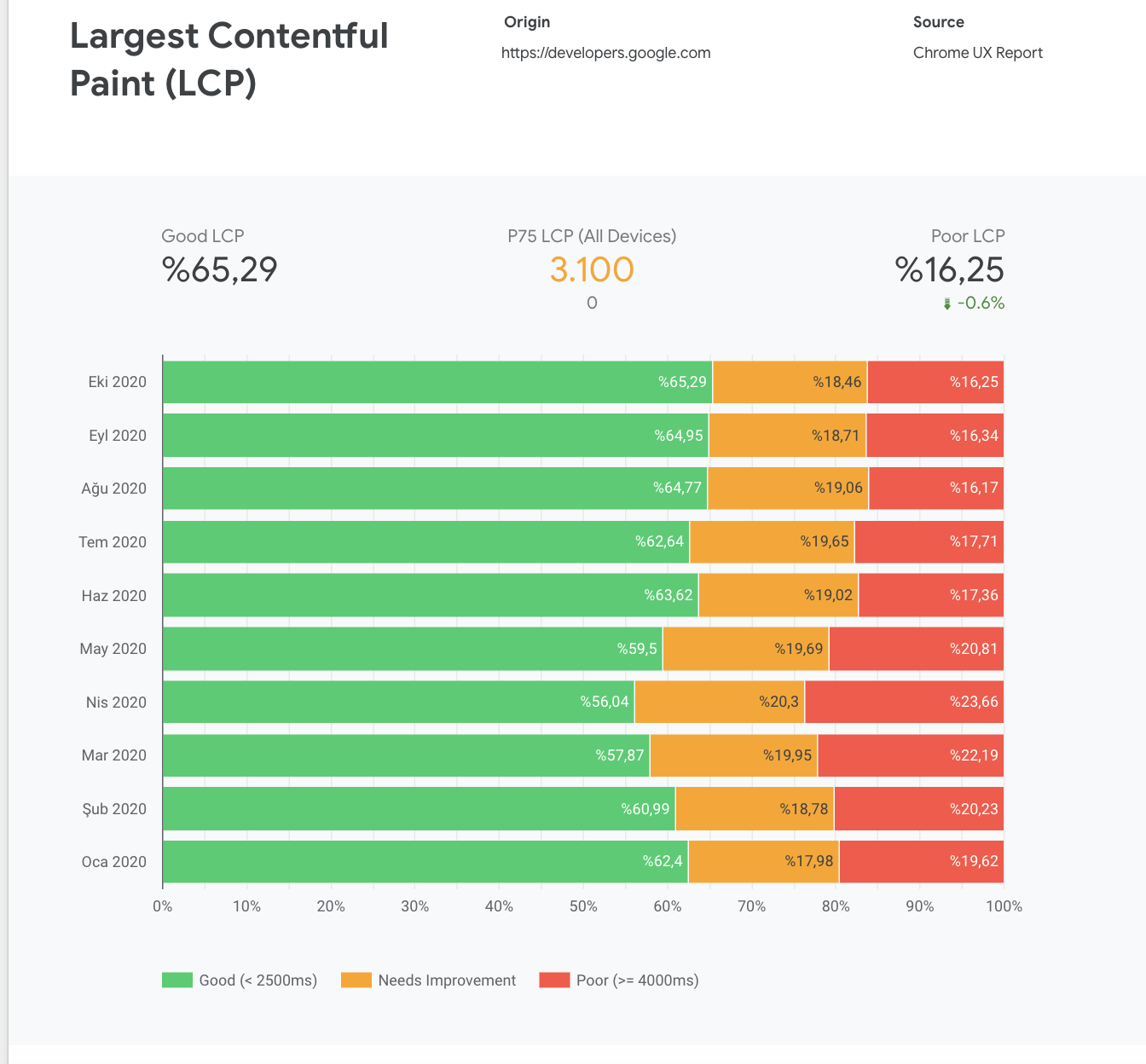Click the red Poor legend color swatch
The height and width of the screenshot is (1064, 1146).
pyautogui.click(x=554, y=980)
